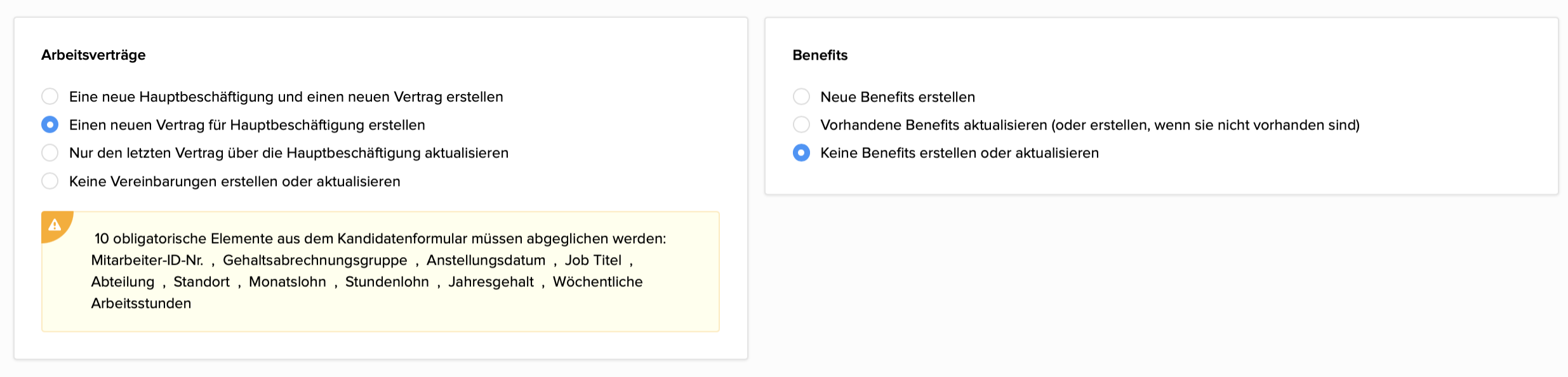Image resolution: width=1568 pixels, height=377 pixels.
Task: Click "Monatslohn" in the warning box
Action: click(287, 282)
